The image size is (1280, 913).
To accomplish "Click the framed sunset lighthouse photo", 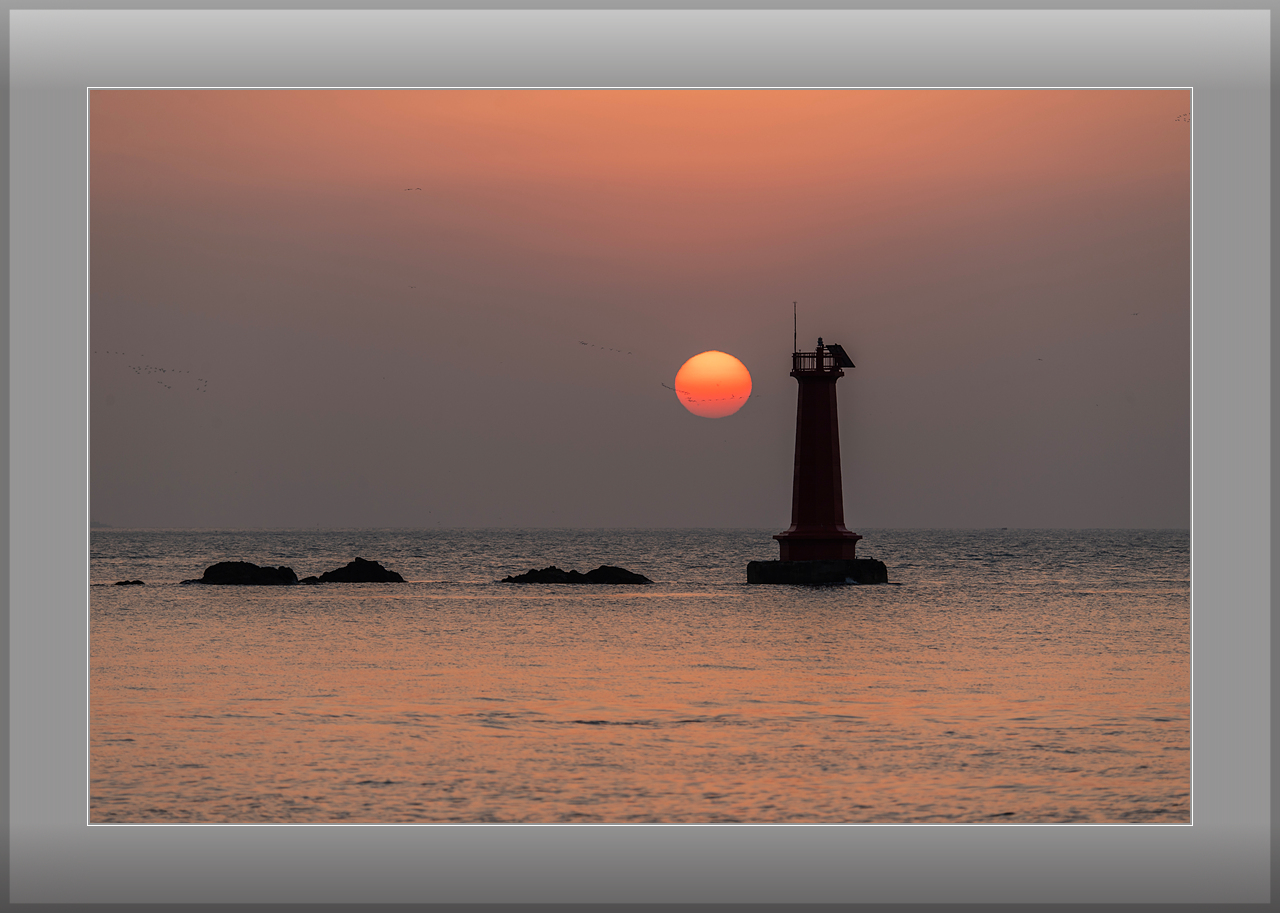I will pyautogui.click(x=640, y=456).
